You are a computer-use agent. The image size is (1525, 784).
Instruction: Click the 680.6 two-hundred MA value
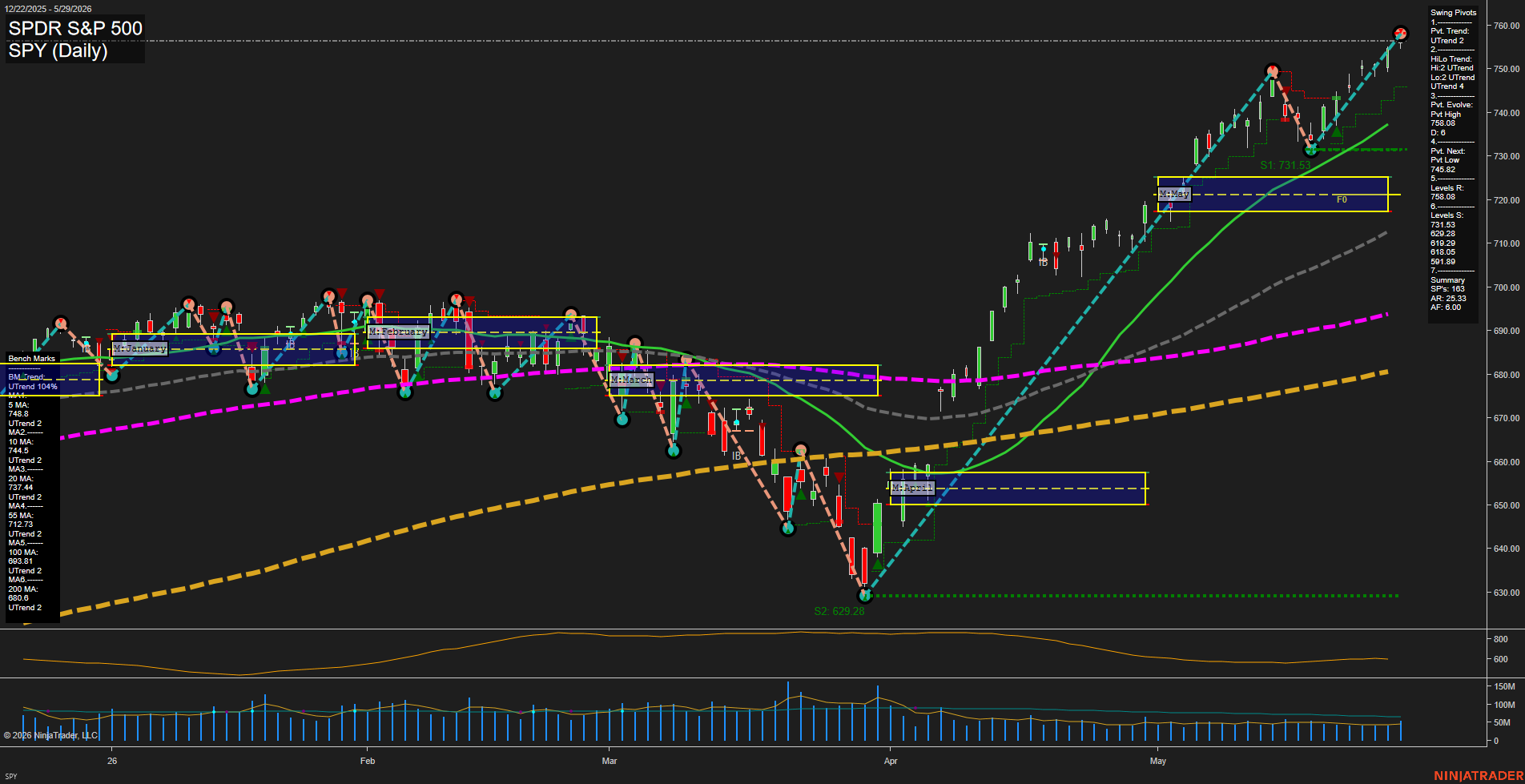coord(18,598)
